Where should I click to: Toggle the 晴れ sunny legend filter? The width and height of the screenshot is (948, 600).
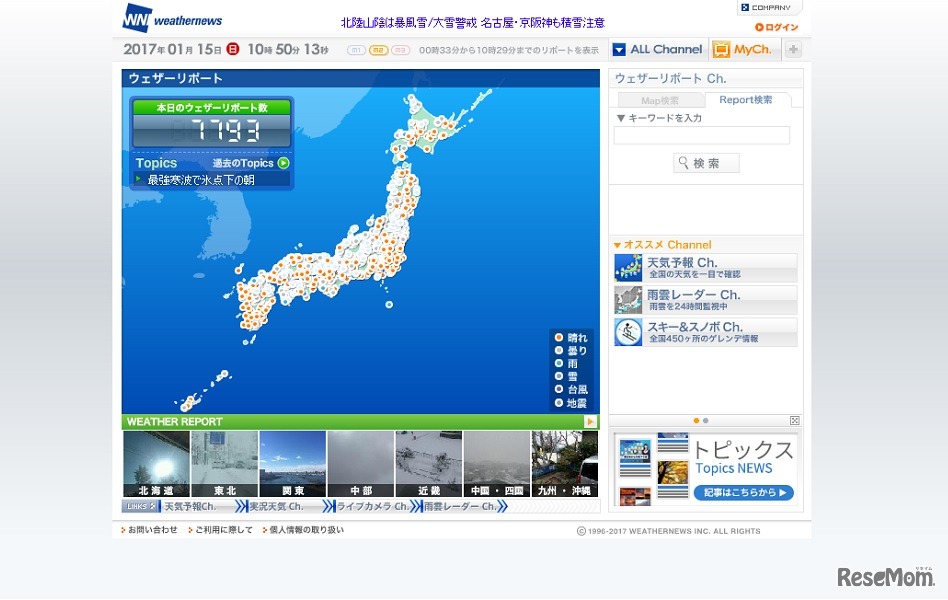560,338
